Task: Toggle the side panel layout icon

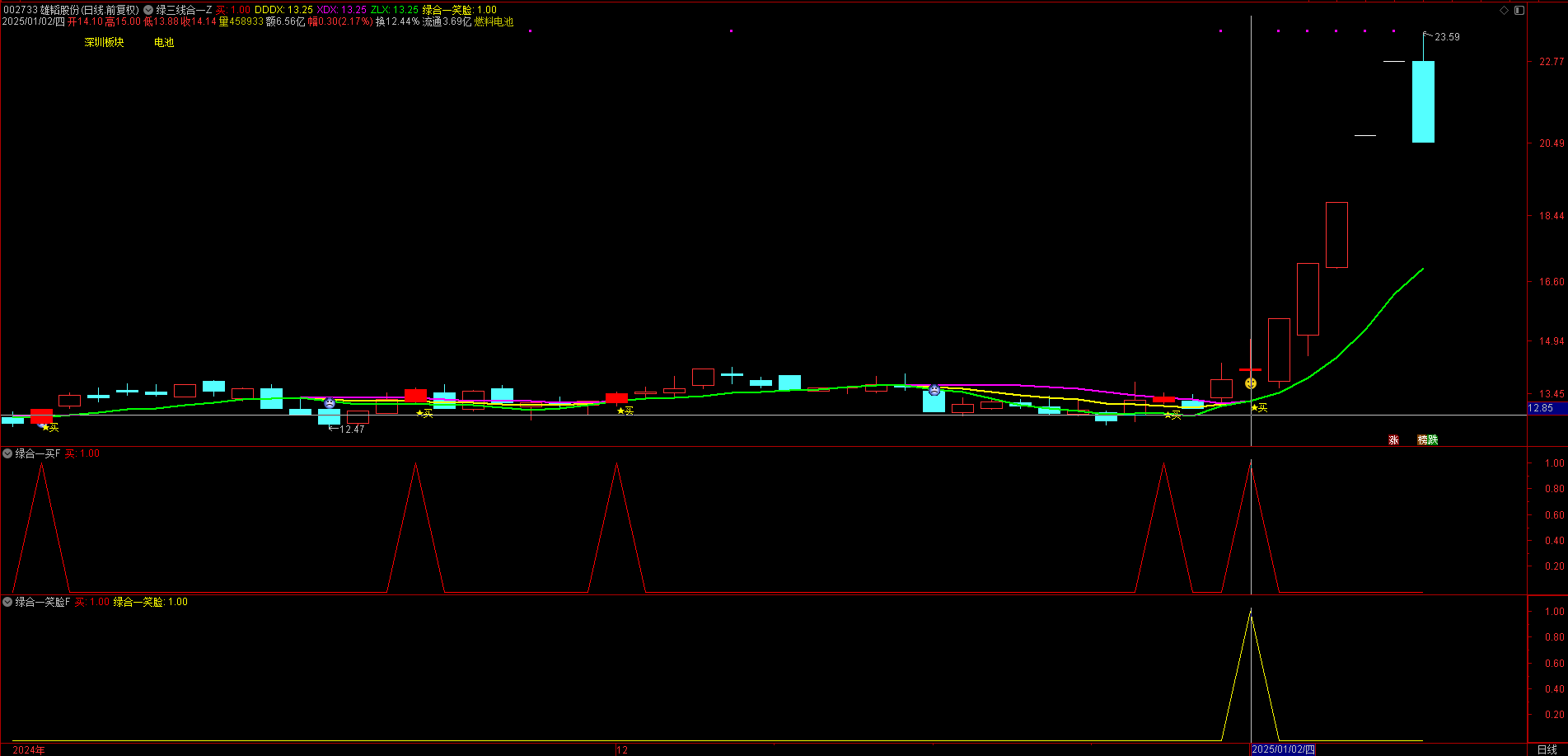Action: tap(1519, 10)
